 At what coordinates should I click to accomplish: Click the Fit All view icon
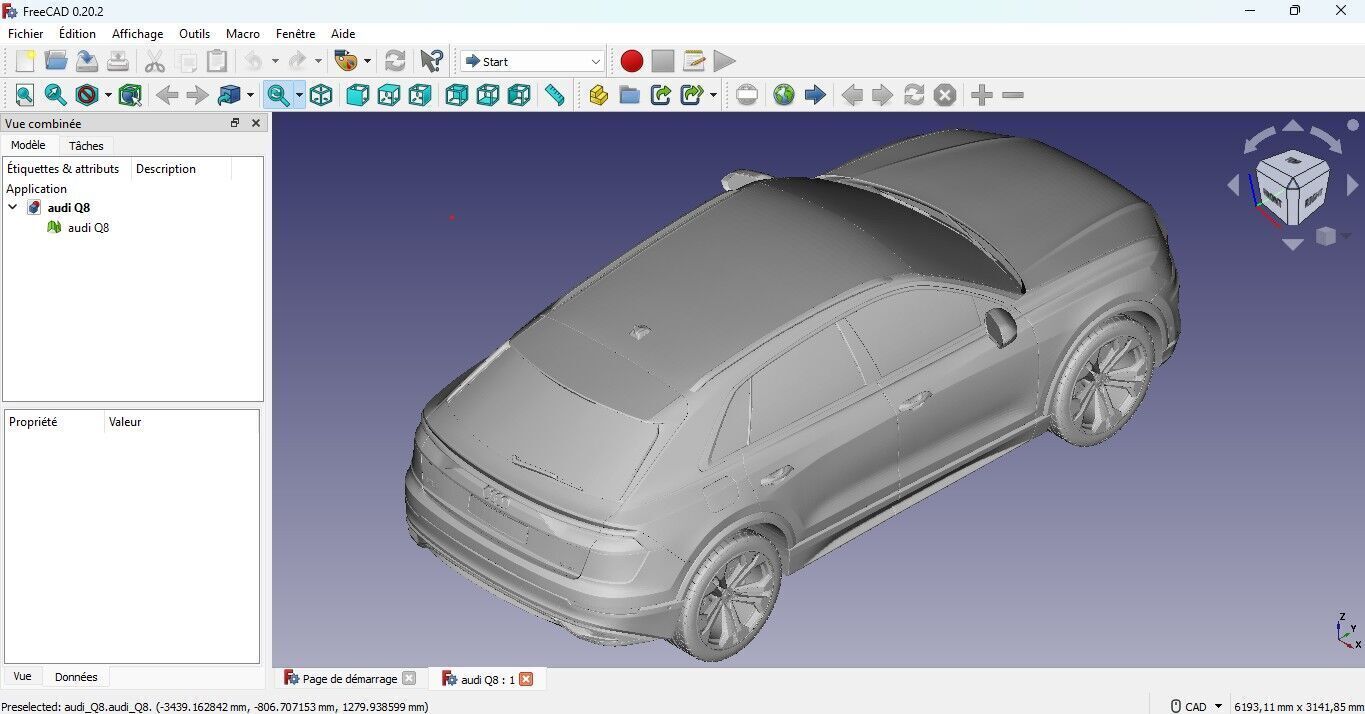(25, 95)
